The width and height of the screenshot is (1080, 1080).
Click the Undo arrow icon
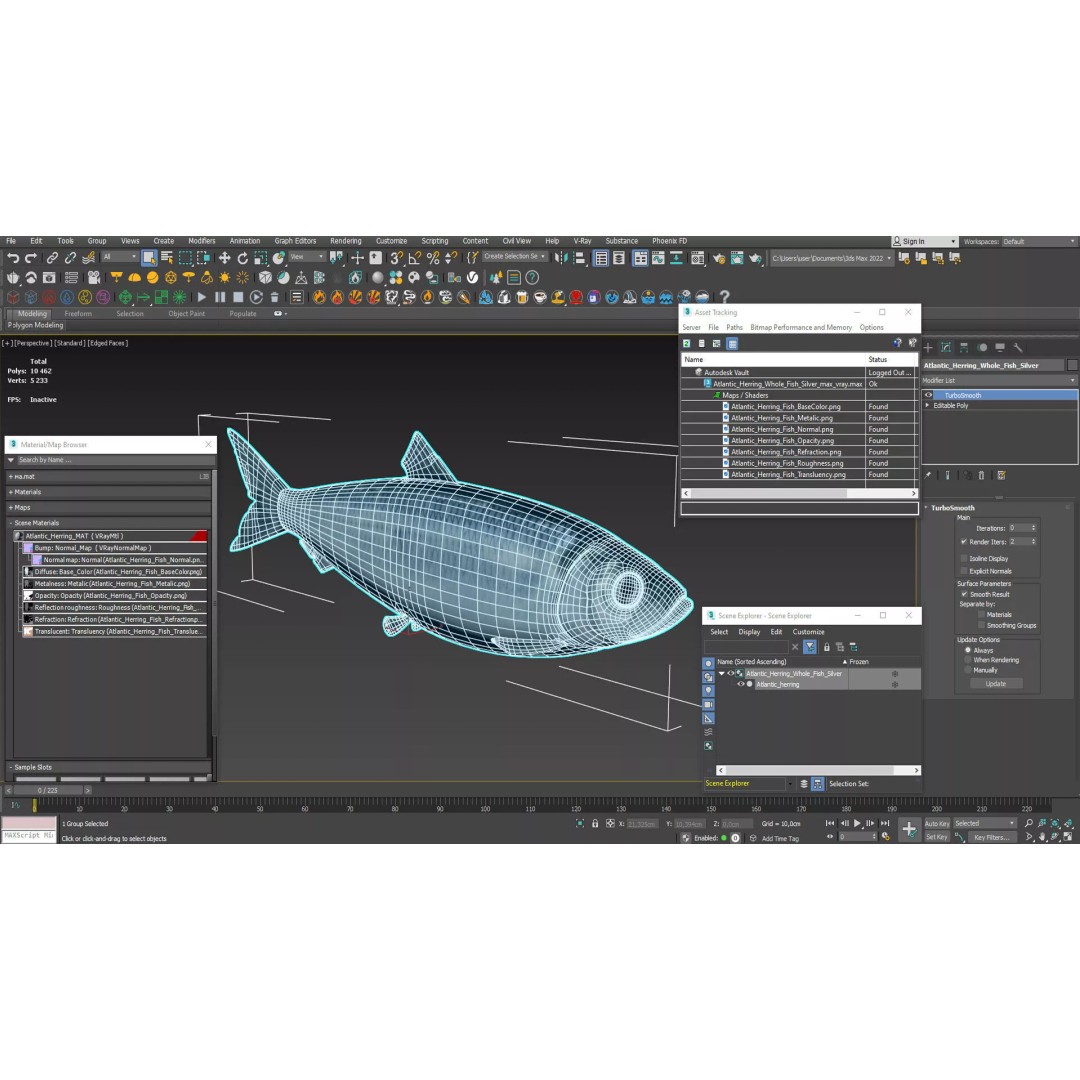coord(13,258)
